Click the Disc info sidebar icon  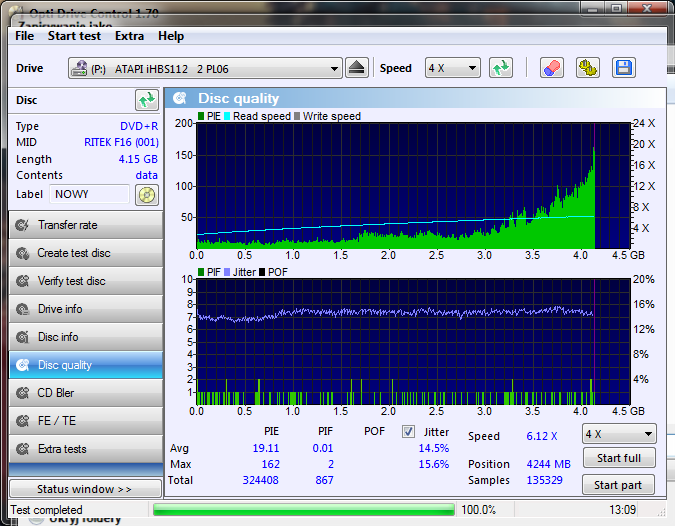tap(22, 337)
